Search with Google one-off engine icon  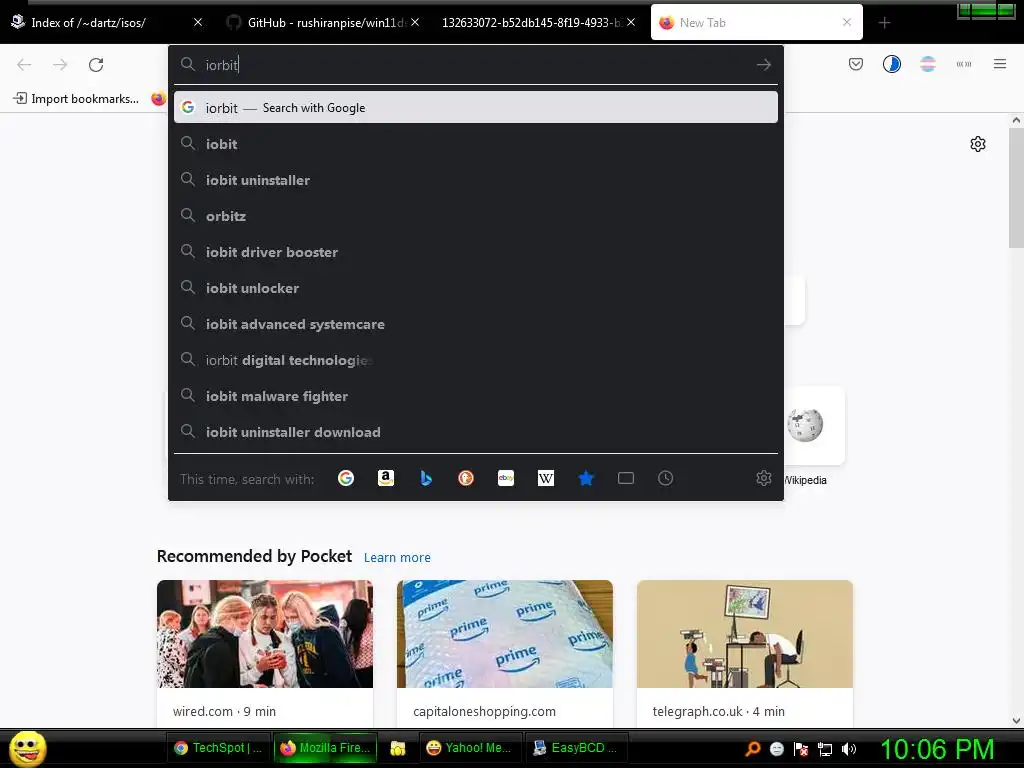coord(346,478)
